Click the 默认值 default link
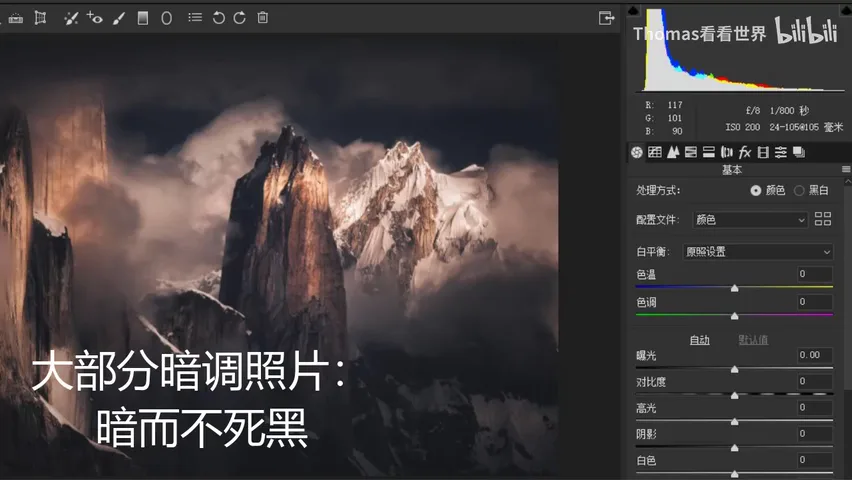Viewport: 852px width, 480px height. pyautogui.click(x=753, y=340)
